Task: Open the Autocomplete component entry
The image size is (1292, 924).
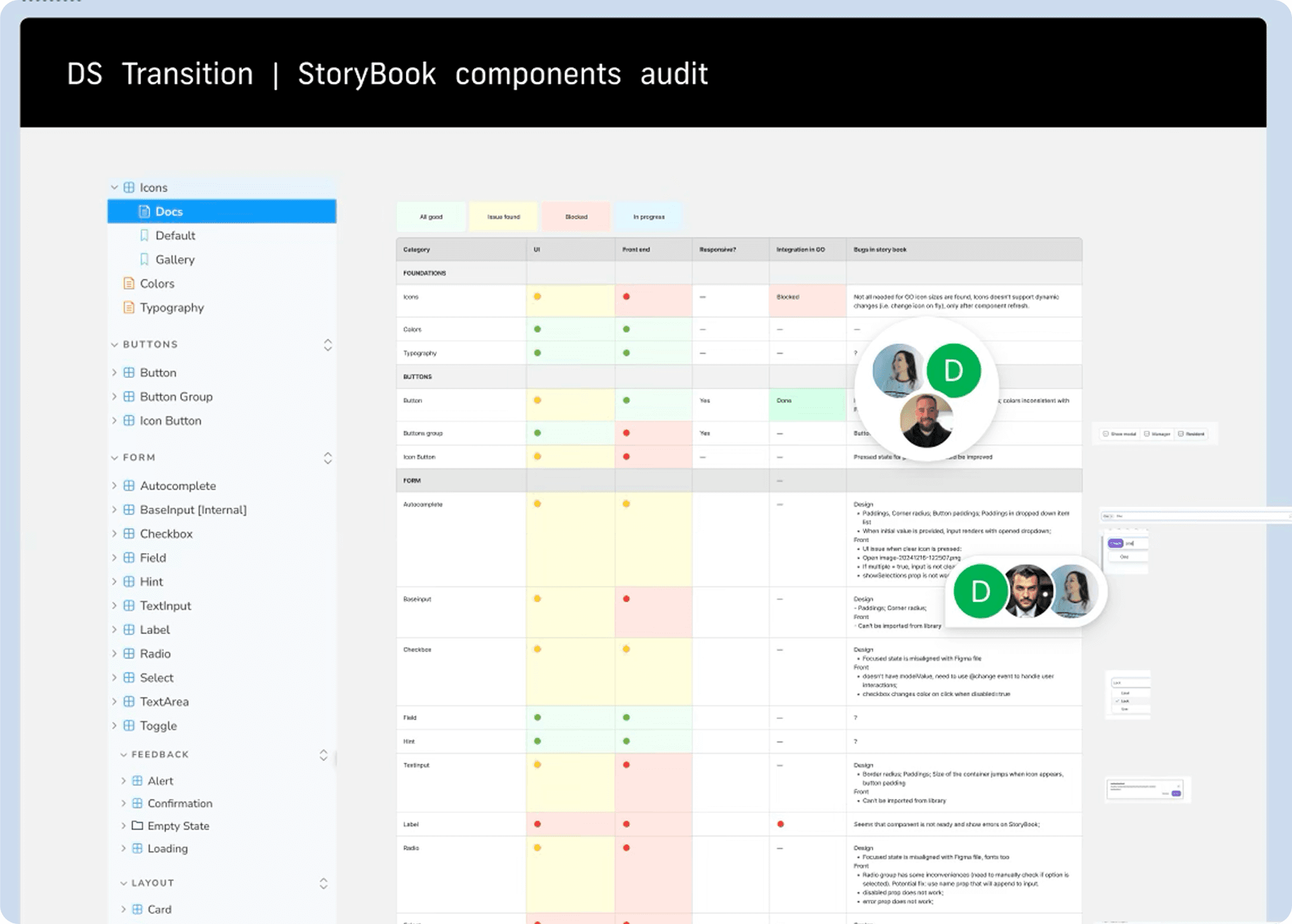Action: coord(177,485)
